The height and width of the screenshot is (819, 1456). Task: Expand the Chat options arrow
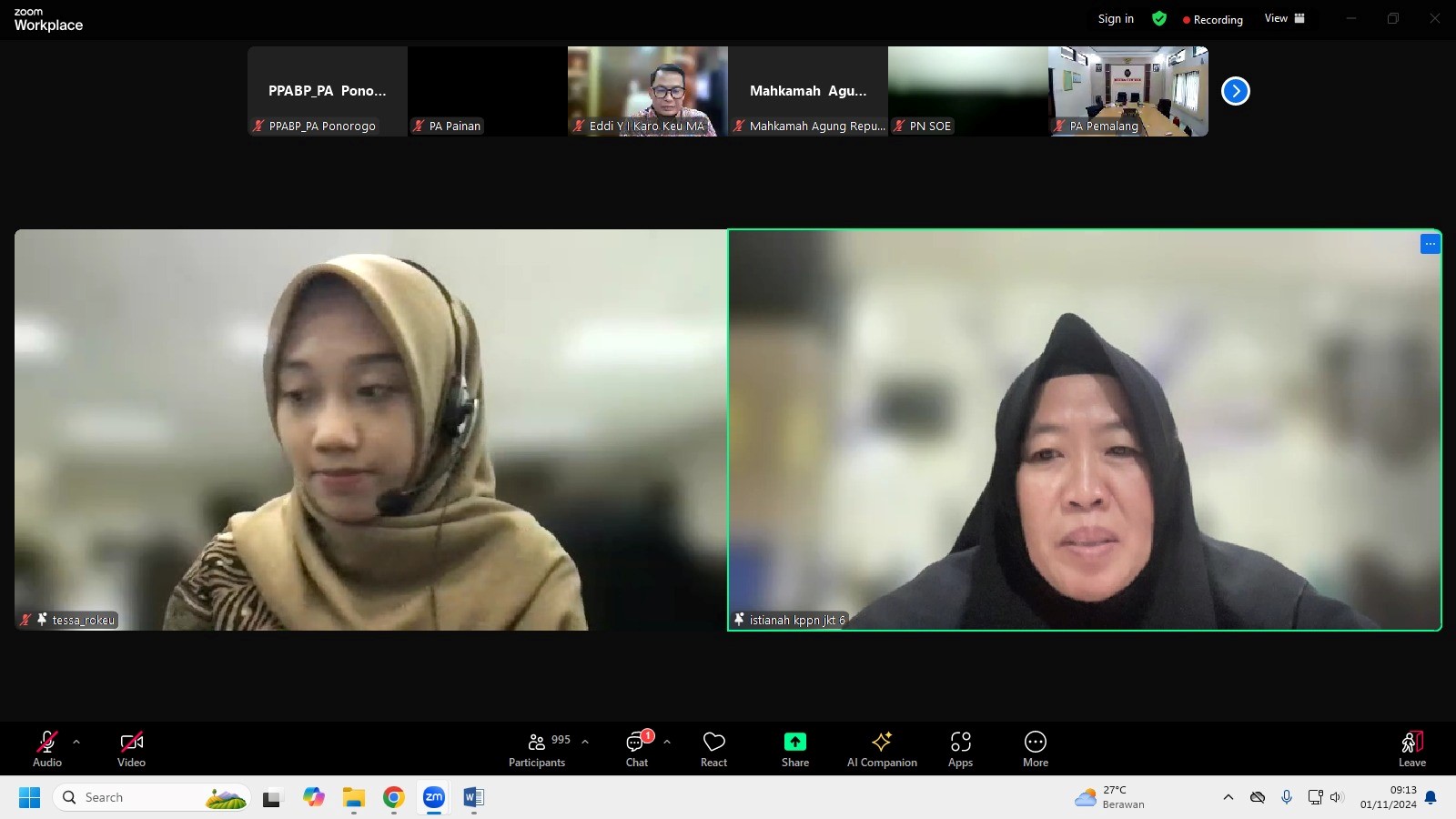(x=667, y=742)
